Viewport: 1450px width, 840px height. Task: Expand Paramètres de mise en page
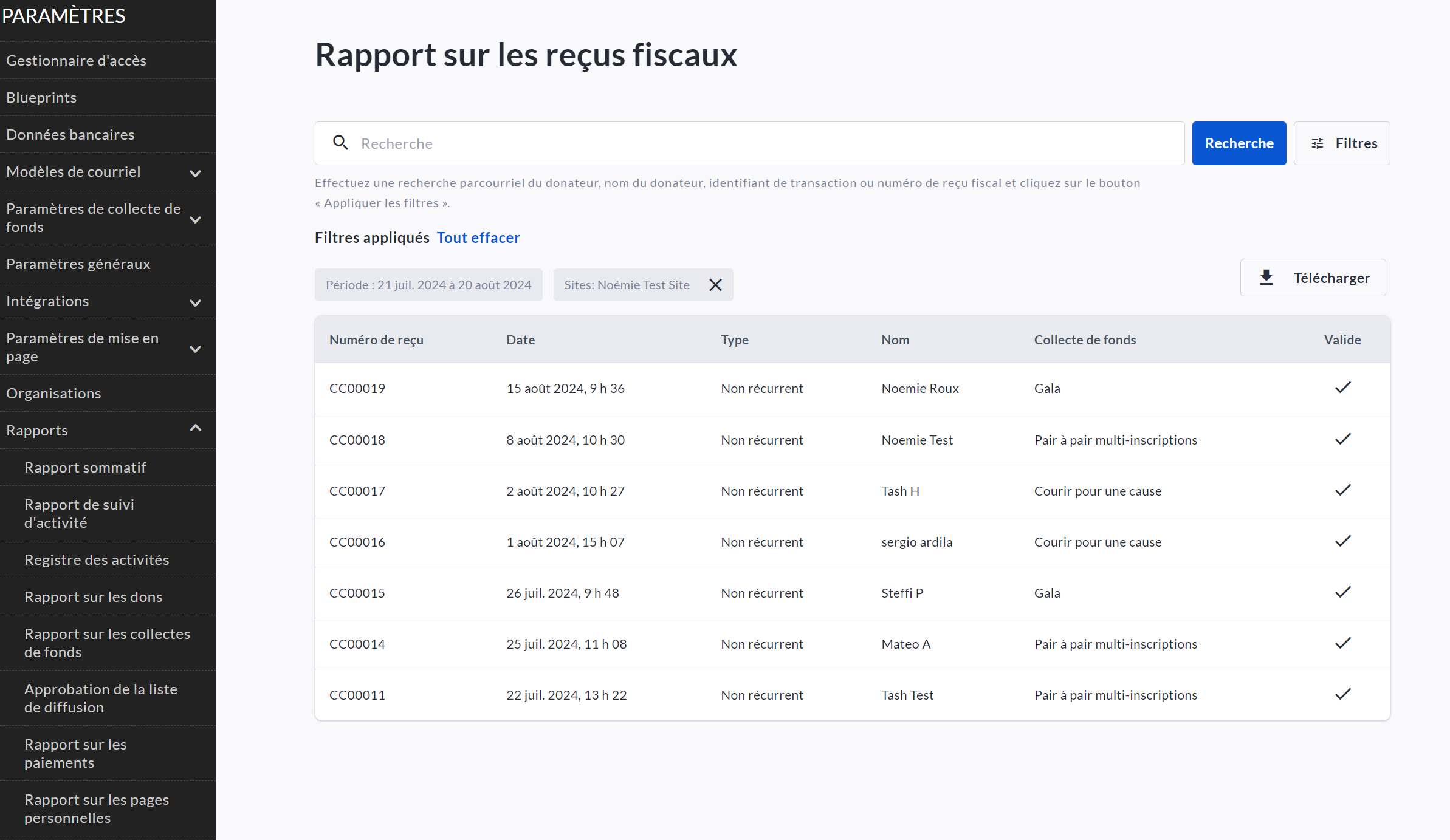click(195, 349)
